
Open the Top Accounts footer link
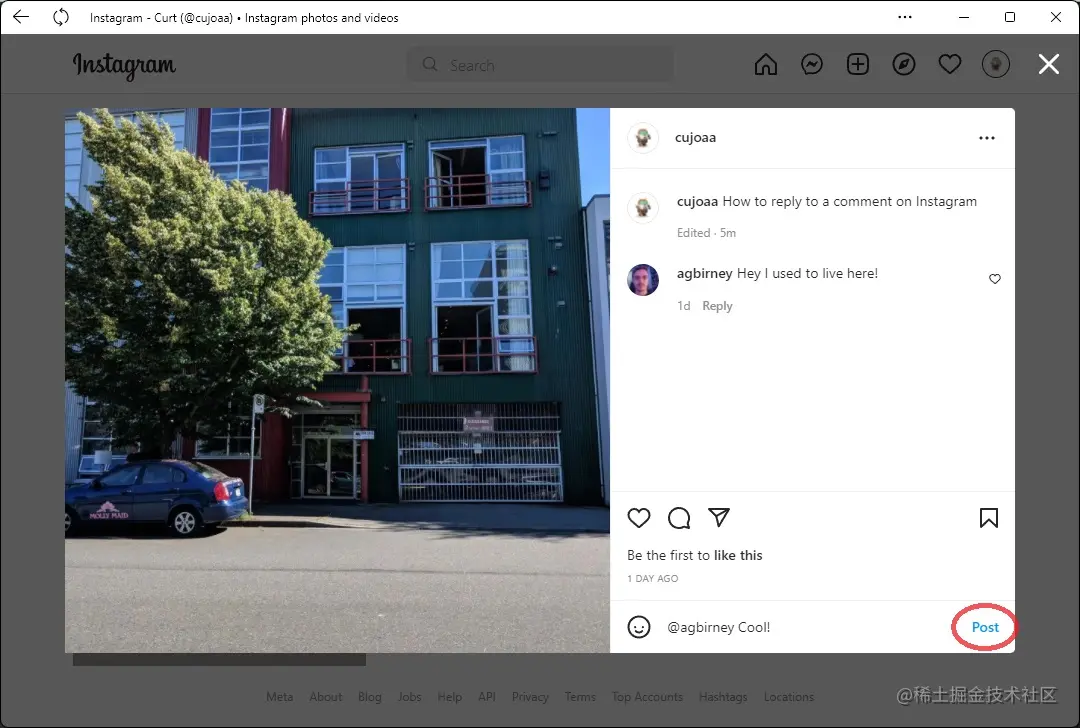coord(647,697)
